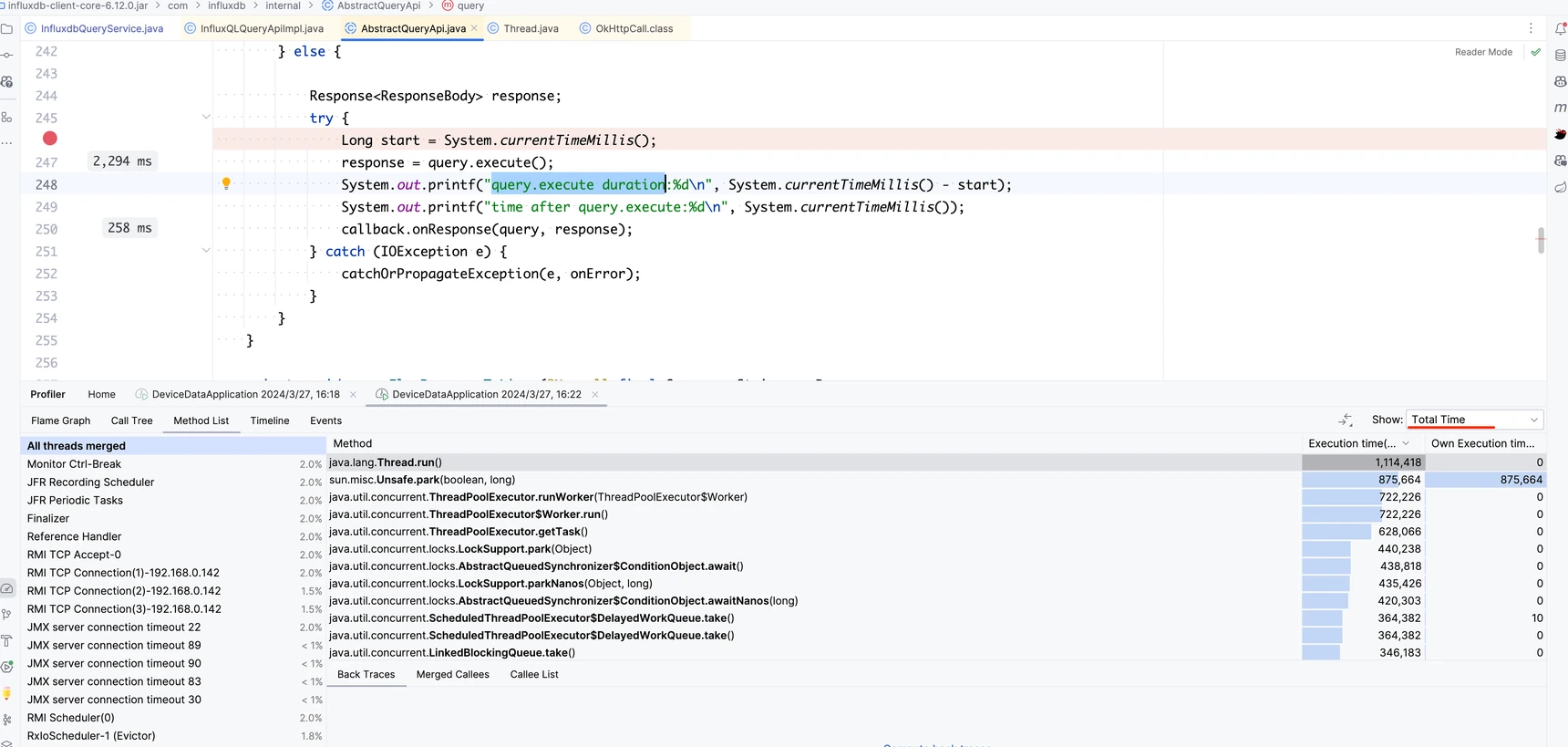Open the Merged Callees tab
The height and width of the screenshot is (747, 1568).
pos(453,674)
